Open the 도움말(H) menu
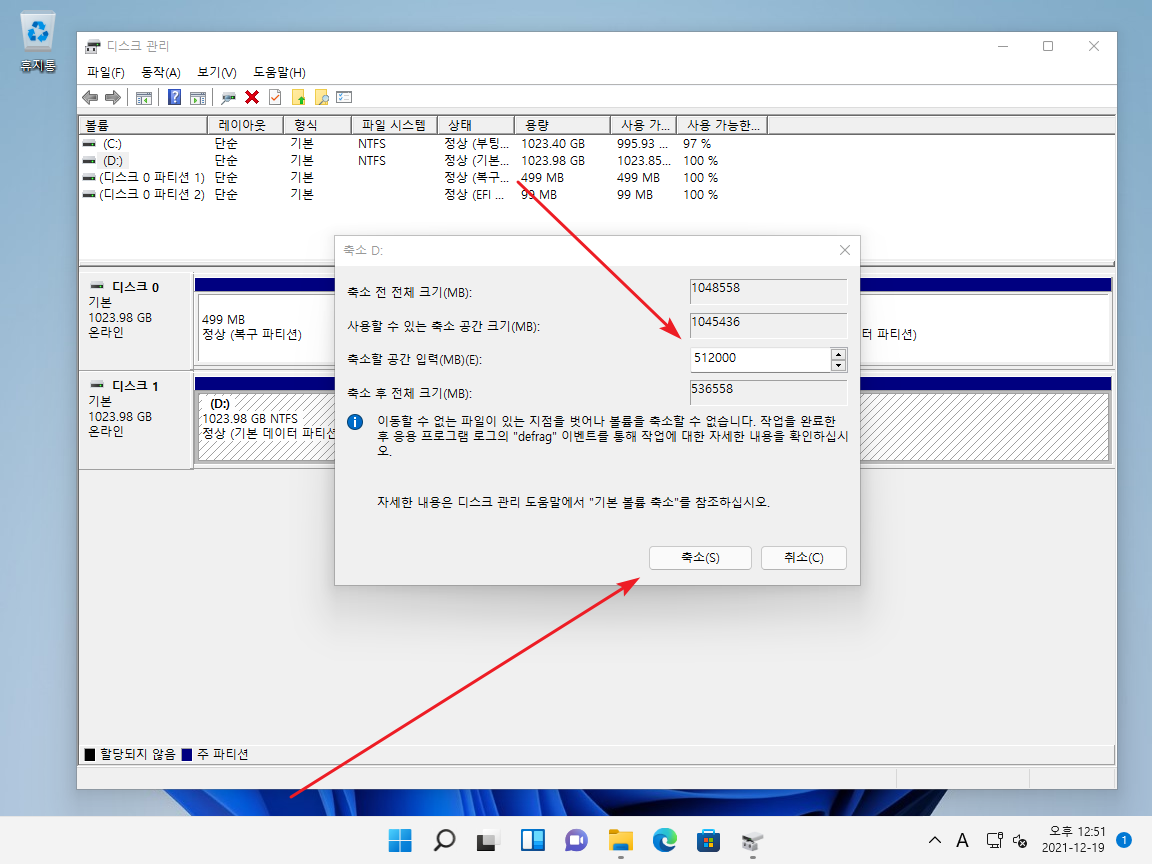Viewport: 1152px width, 864px height. (x=279, y=72)
